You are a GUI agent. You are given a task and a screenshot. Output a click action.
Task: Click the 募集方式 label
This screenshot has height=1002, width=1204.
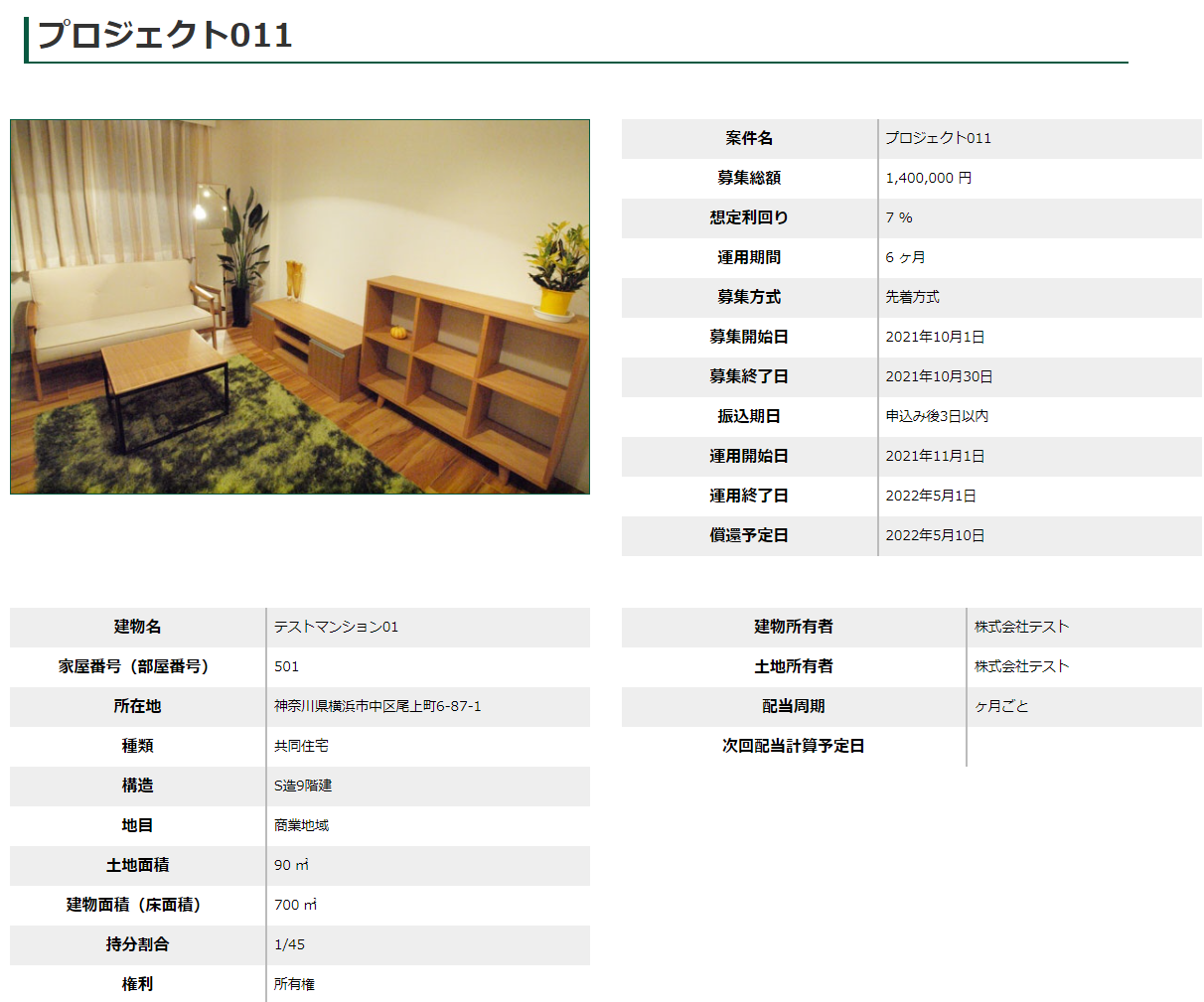749,297
